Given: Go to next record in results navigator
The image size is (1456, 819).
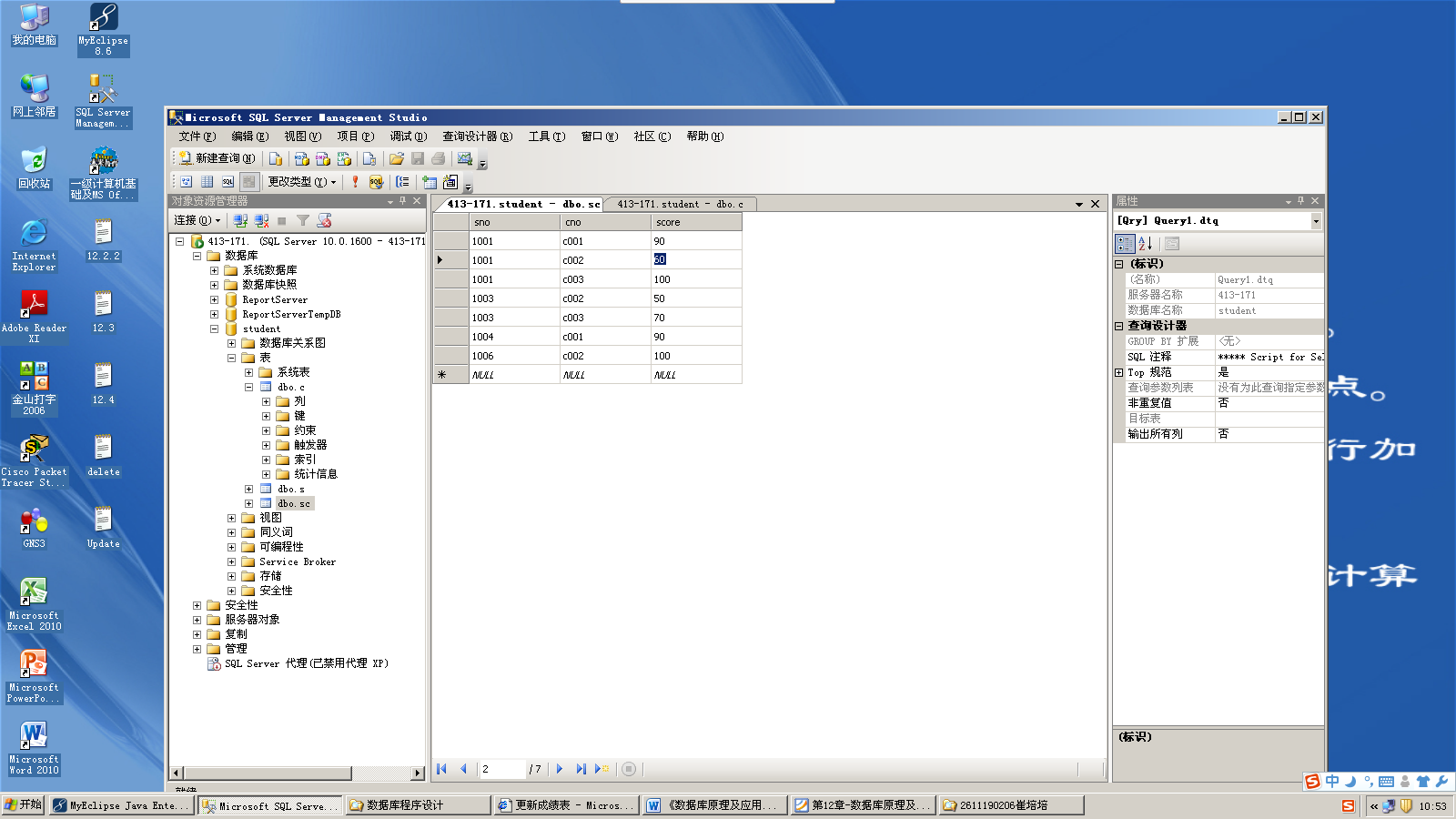Looking at the screenshot, I should coord(560,769).
